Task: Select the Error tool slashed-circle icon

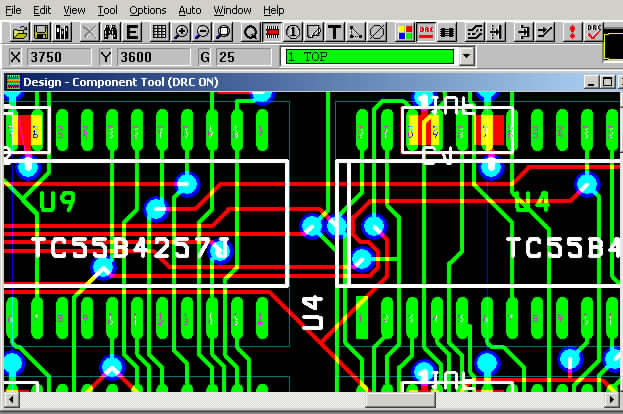Action: pyautogui.click(x=377, y=32)
